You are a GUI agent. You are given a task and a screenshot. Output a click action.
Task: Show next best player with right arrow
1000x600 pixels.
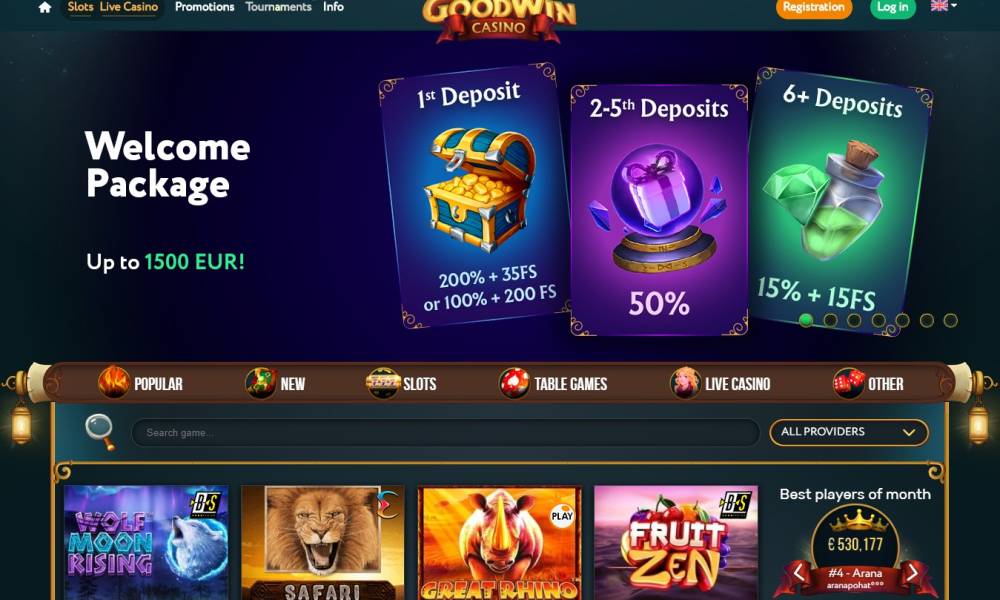point(913,573)
